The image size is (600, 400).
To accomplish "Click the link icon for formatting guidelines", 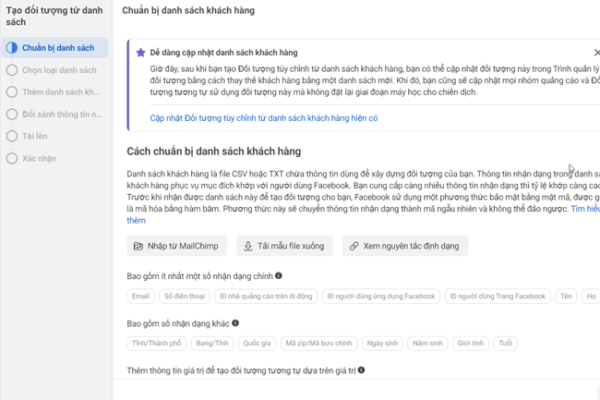I will point(353,245).
